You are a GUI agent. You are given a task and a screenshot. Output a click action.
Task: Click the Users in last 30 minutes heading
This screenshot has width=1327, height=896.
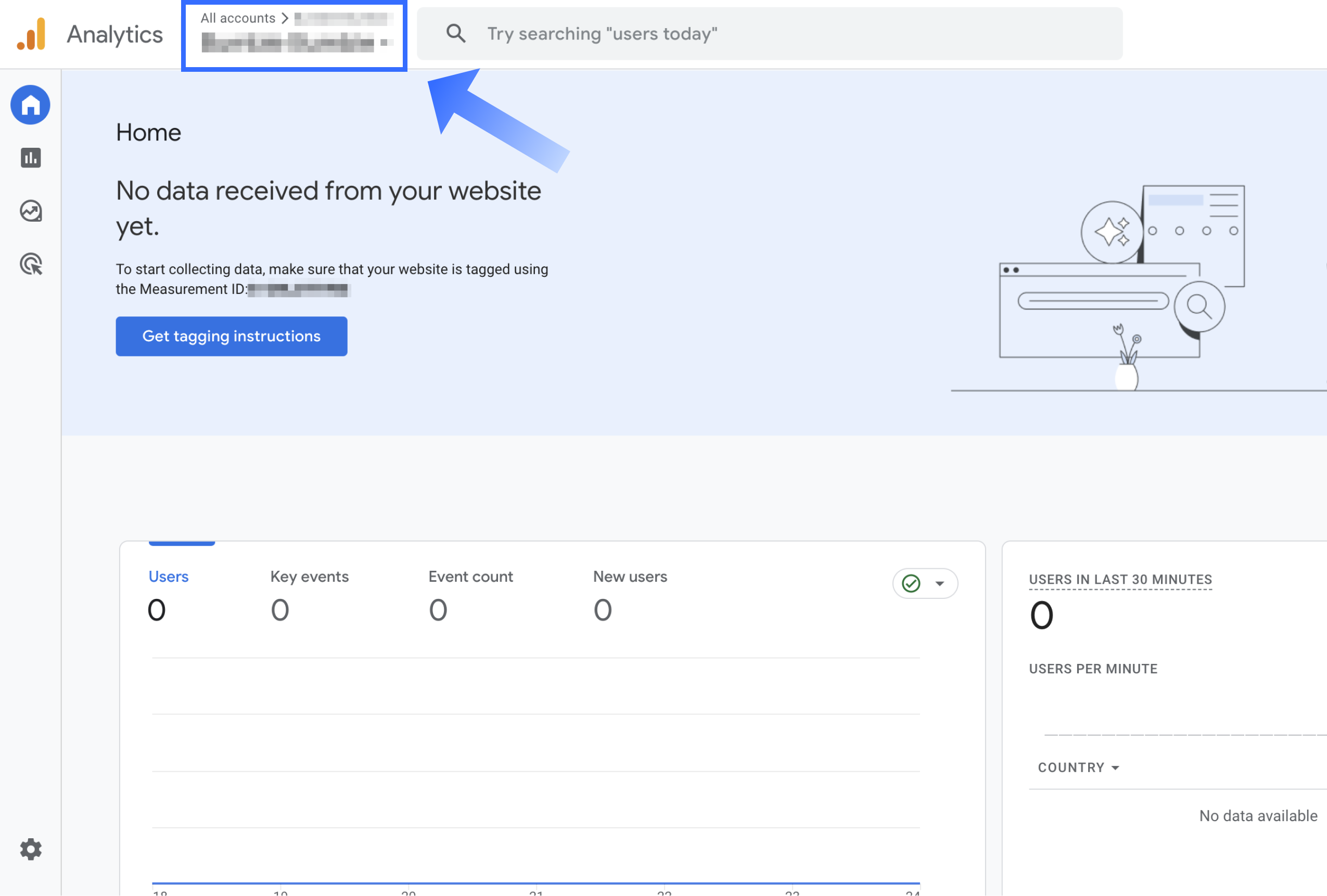(1120, 579)
